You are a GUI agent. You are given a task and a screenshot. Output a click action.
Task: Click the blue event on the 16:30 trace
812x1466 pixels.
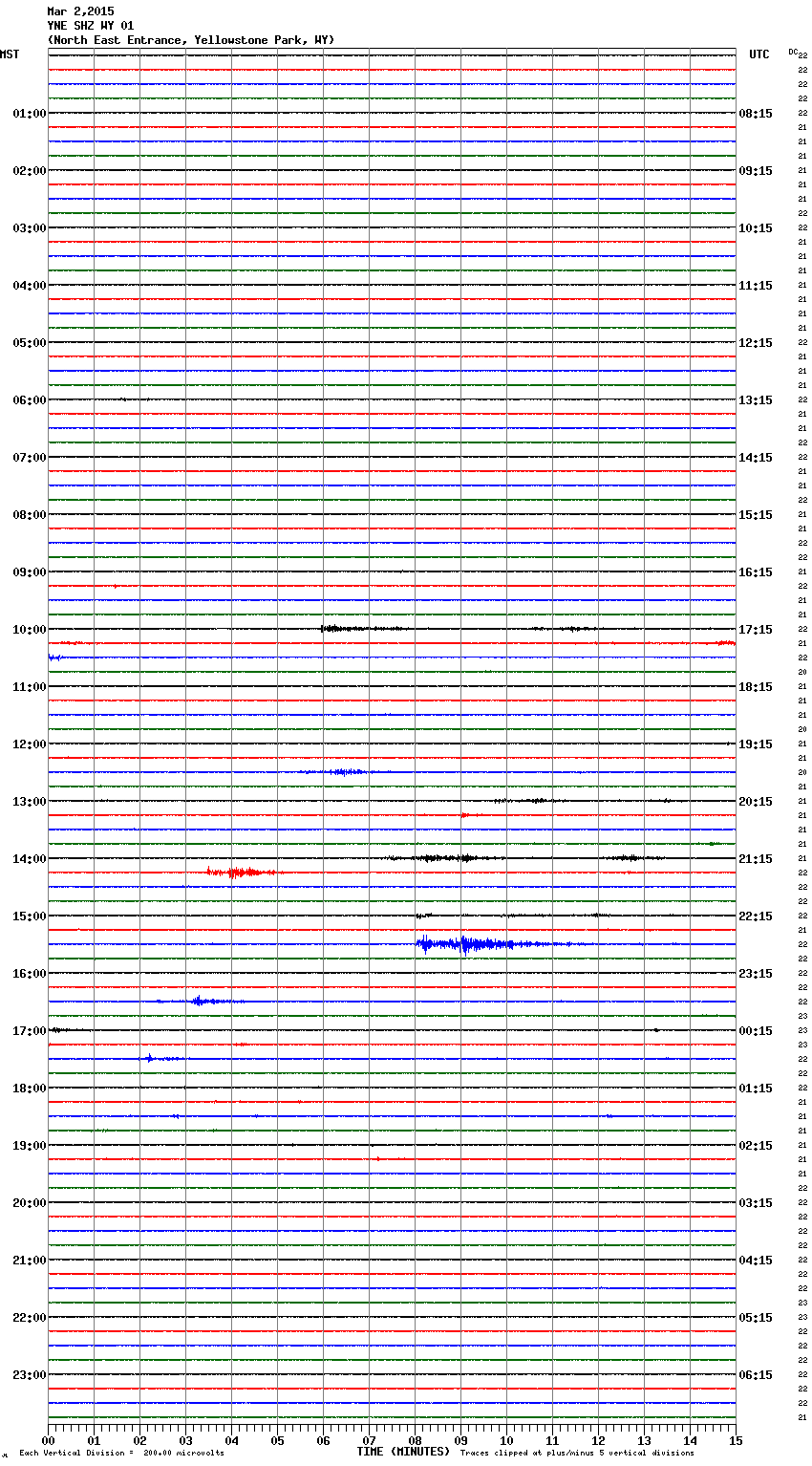coord(201,1001)
